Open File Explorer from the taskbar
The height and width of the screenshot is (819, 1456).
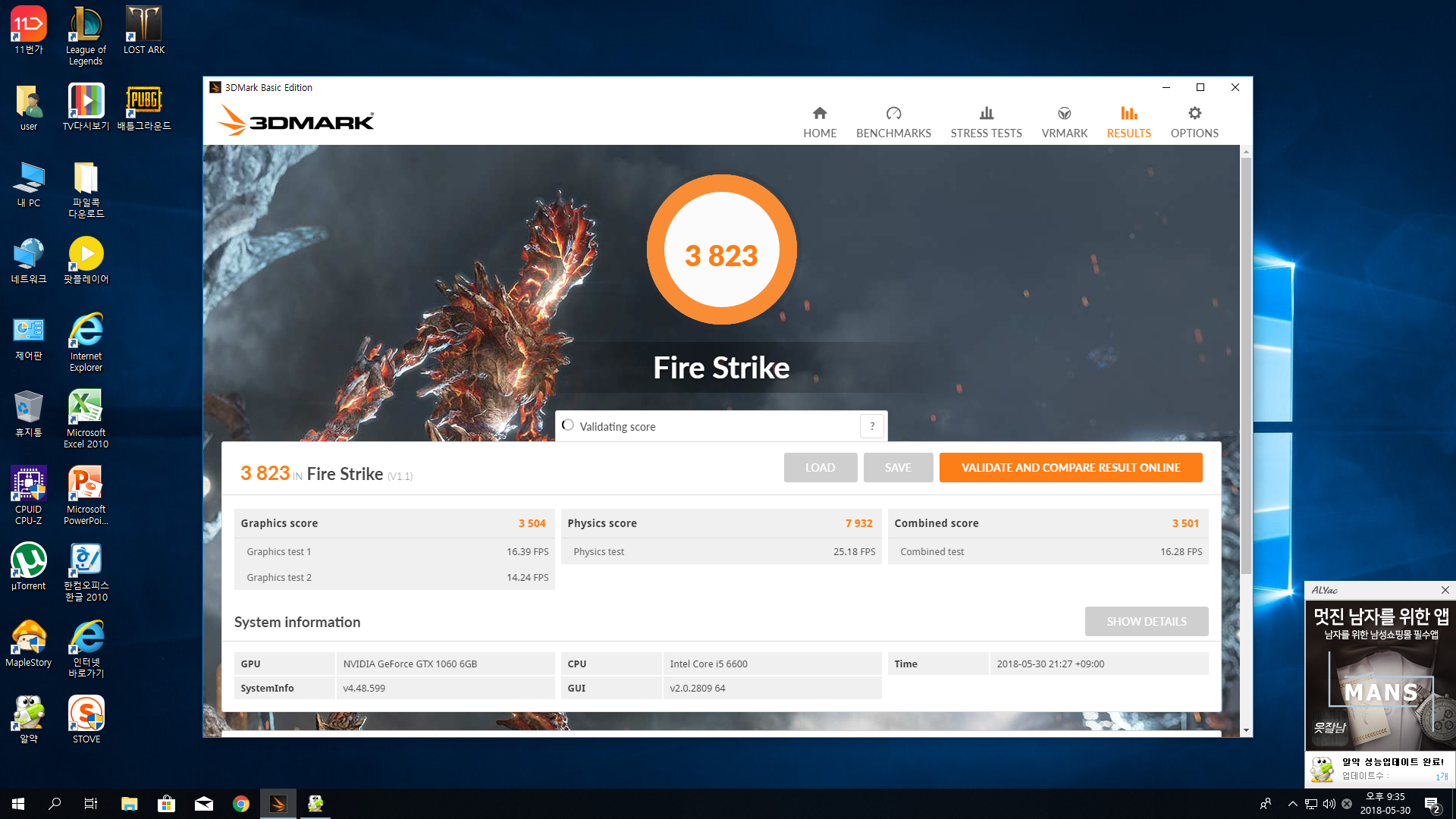coord(130,804)
